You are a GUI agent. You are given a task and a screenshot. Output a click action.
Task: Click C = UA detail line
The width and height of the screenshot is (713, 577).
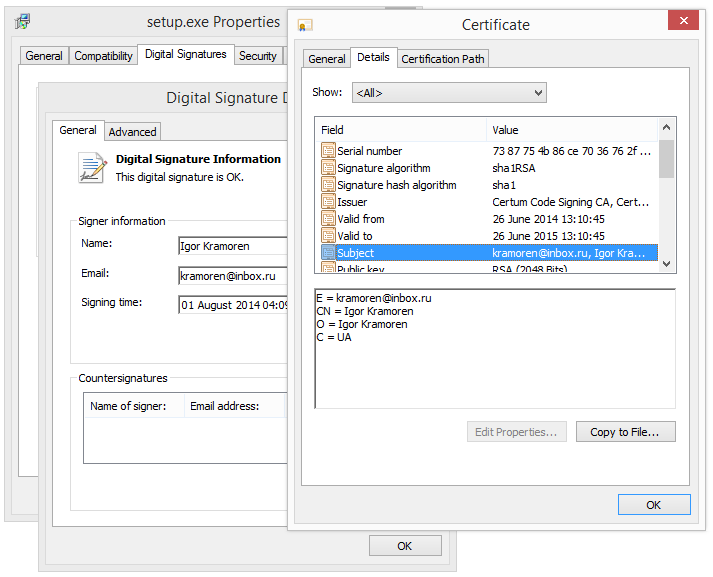click(x=334, y=337)
